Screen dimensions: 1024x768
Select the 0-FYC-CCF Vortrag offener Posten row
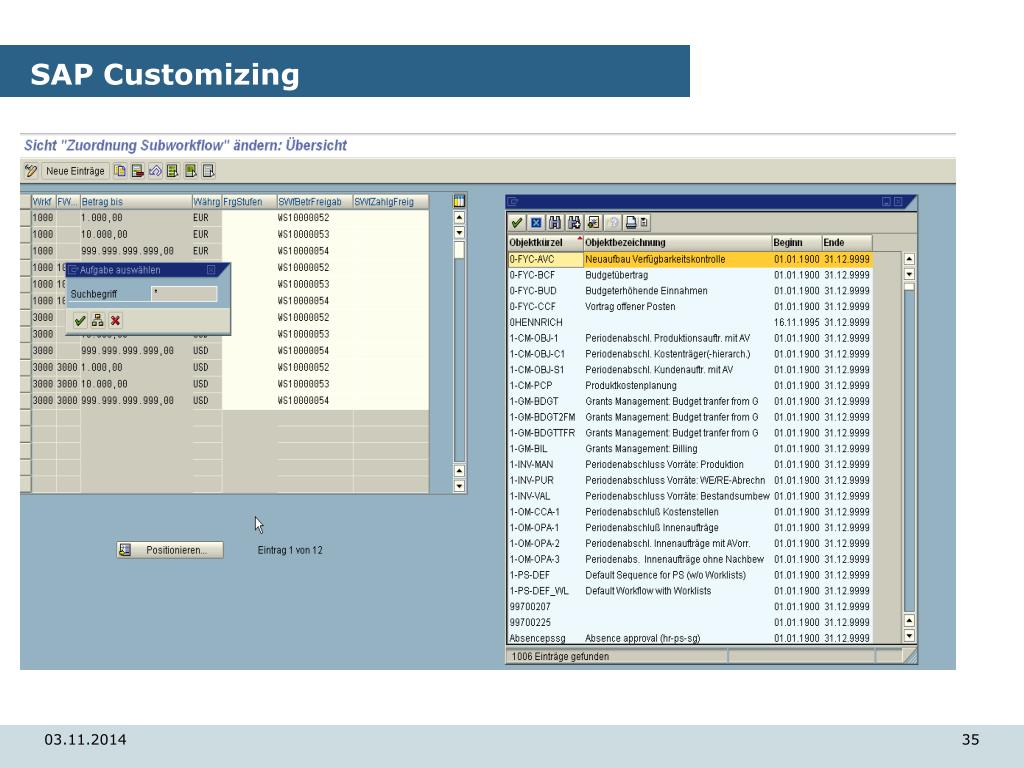pyautogui.click(x=690, y=306)
